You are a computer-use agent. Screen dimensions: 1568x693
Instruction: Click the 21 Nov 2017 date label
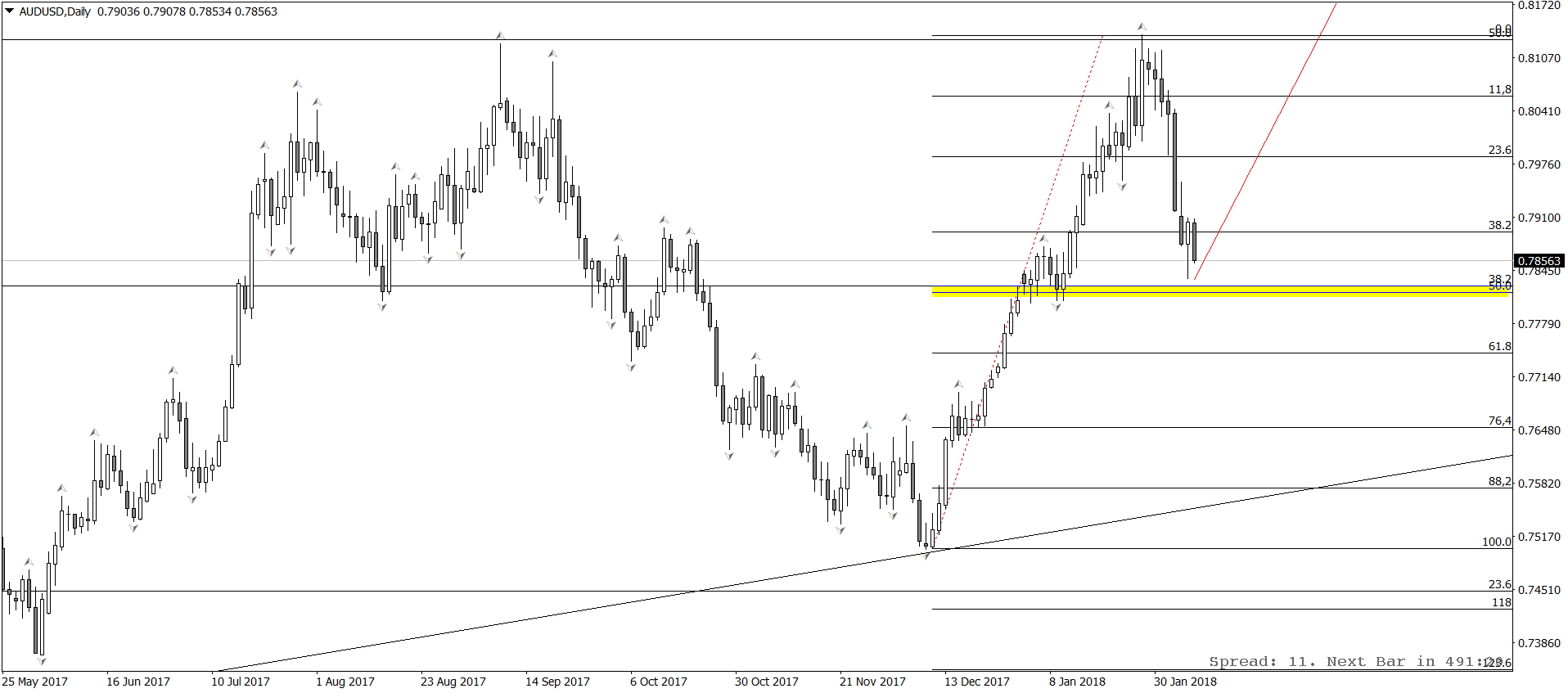pyautogui.click(x=872, y=682)
